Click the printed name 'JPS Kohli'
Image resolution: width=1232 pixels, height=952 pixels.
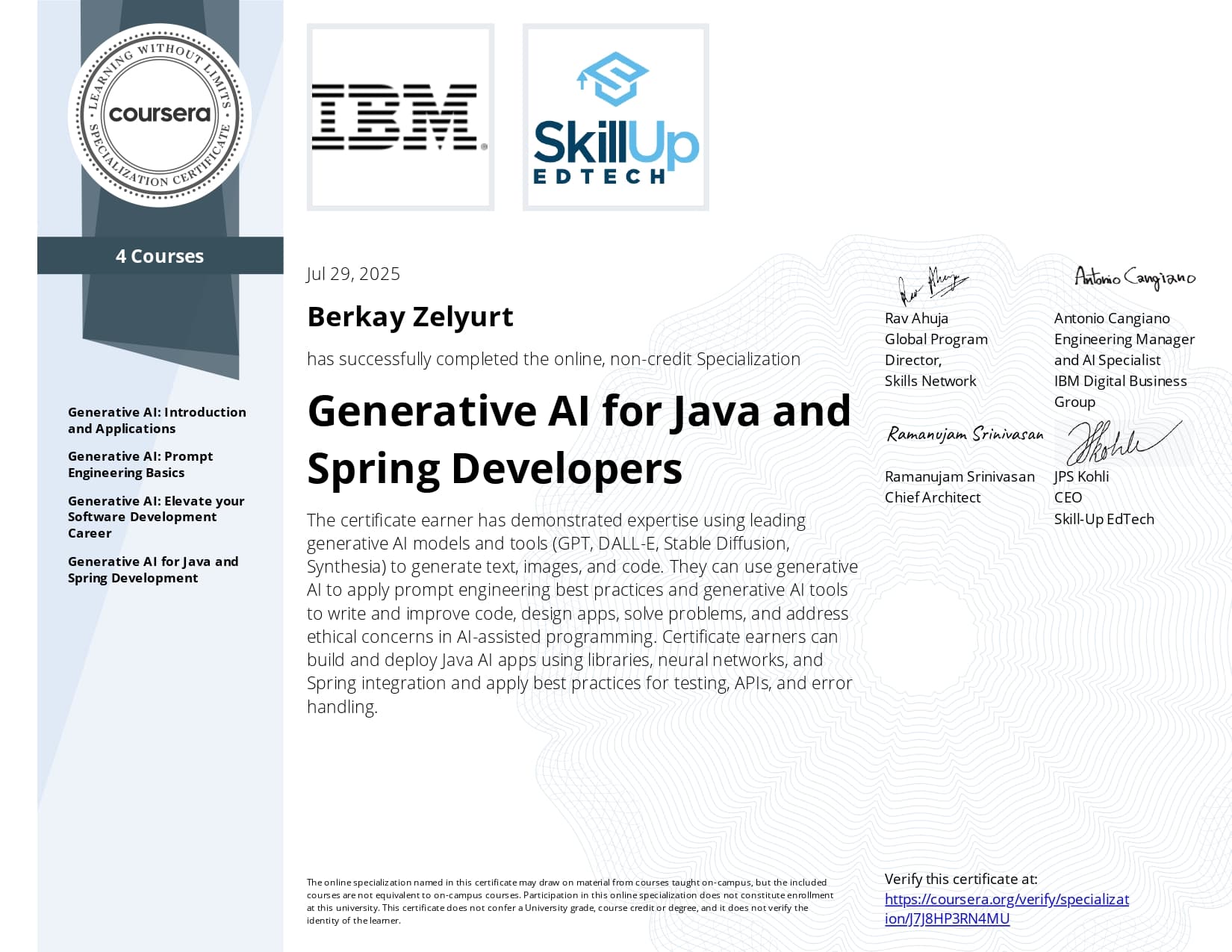point(1081,476)
